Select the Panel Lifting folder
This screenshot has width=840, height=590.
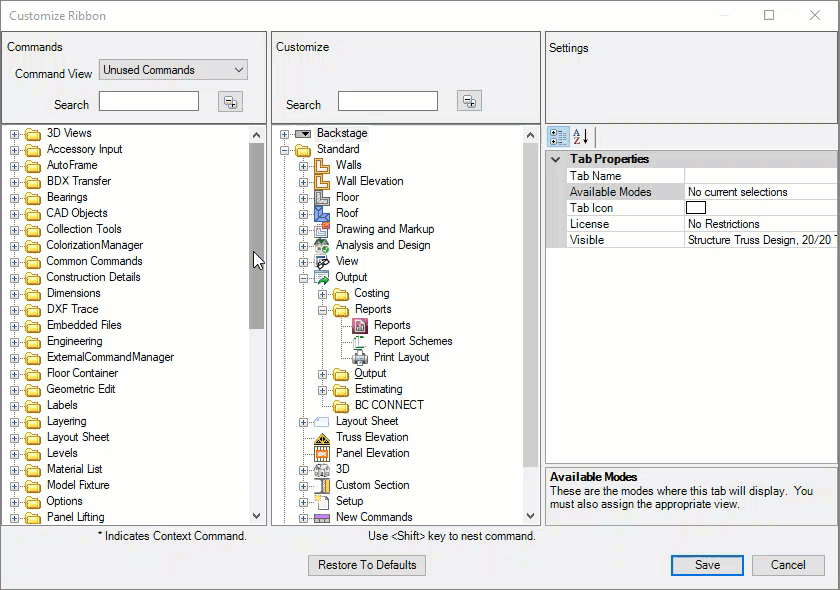tap(76, 518)
